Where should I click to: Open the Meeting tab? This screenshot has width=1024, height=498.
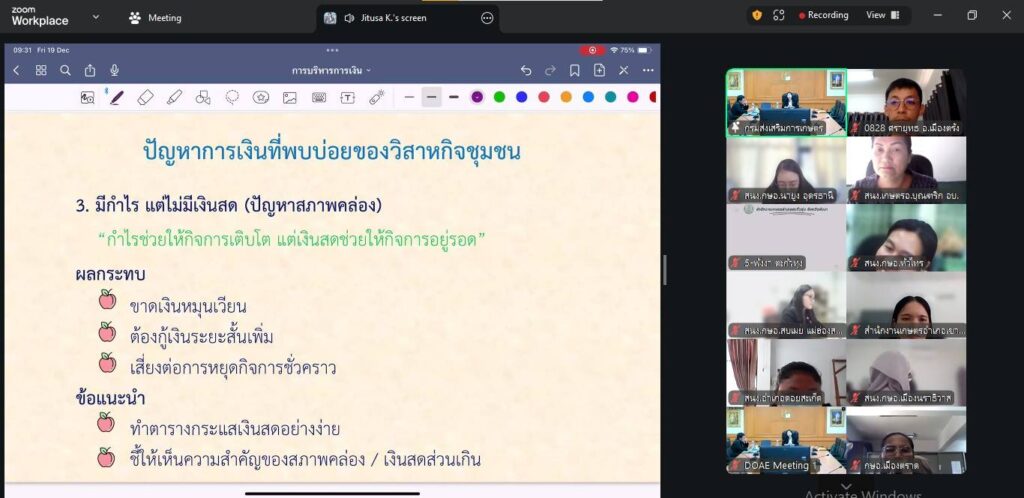156,18
